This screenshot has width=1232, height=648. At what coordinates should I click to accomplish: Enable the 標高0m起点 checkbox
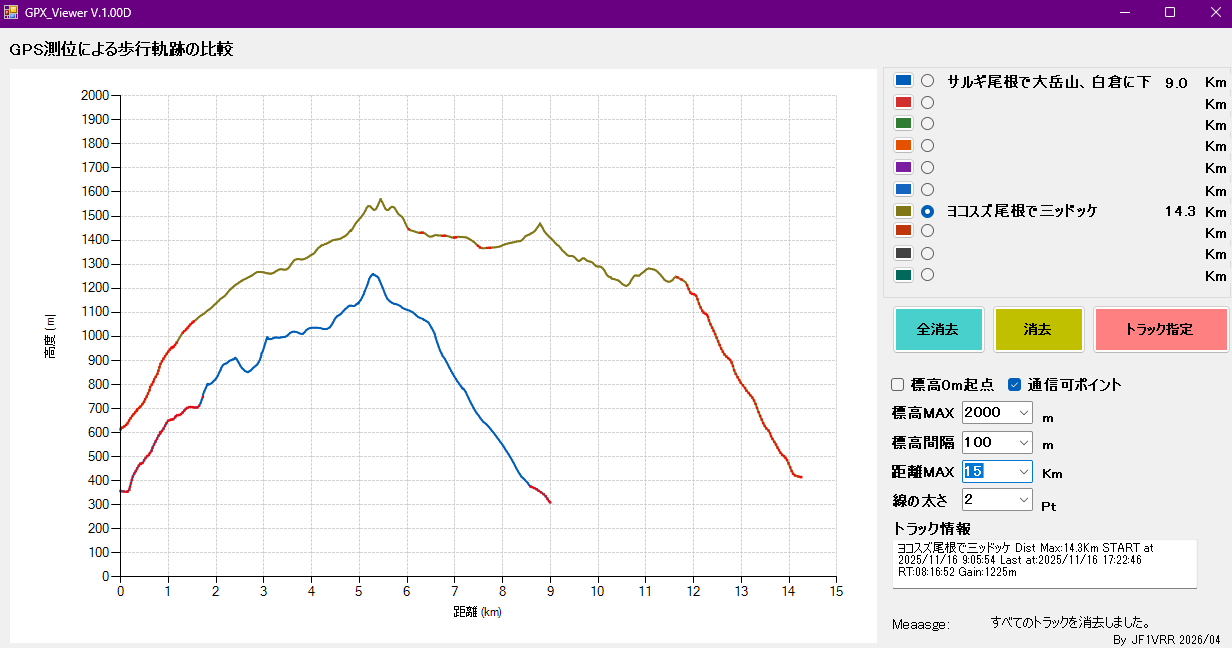click(x=898, y=385)
